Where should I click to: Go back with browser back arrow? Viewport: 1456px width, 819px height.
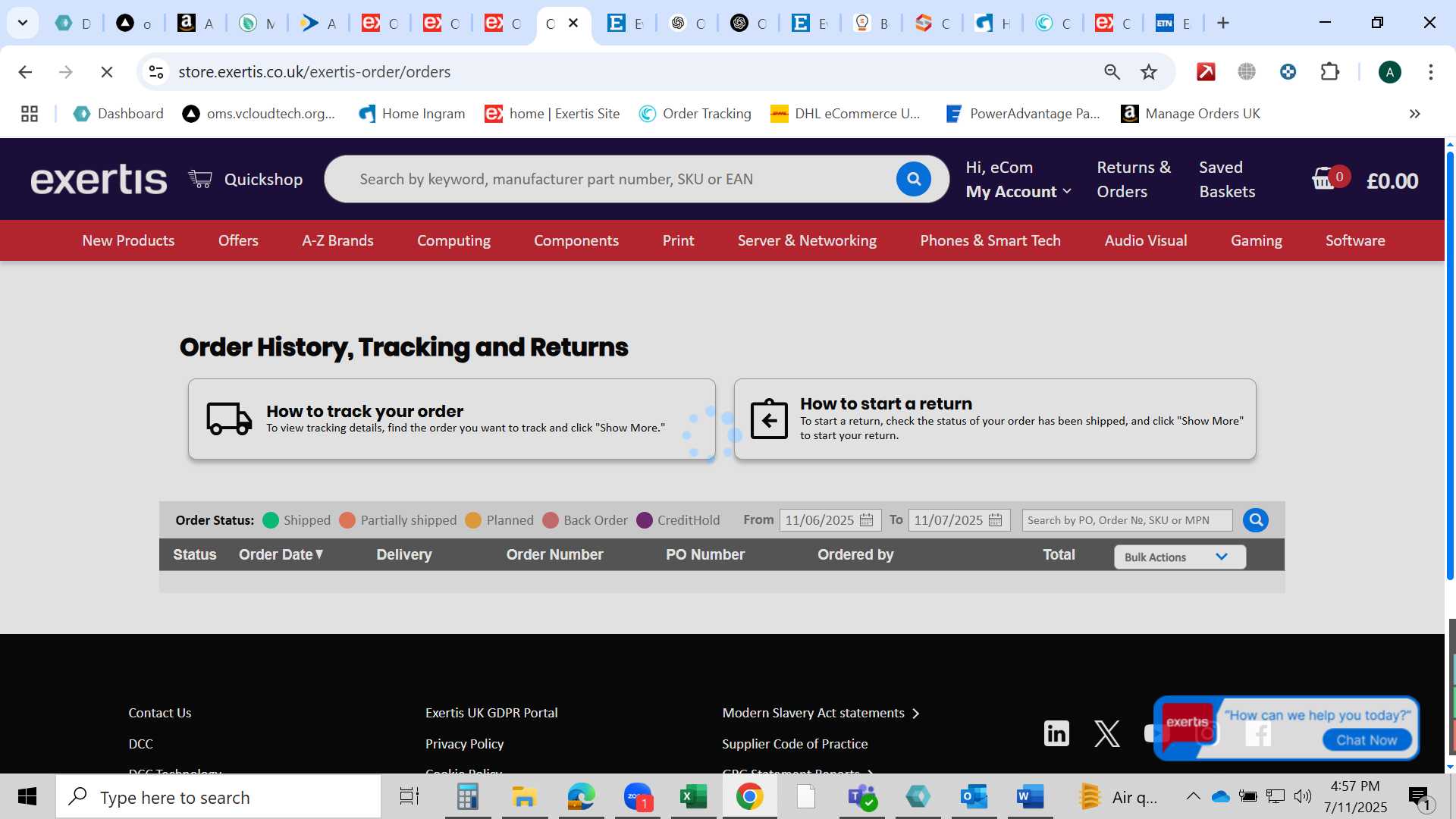pos(25,72)
